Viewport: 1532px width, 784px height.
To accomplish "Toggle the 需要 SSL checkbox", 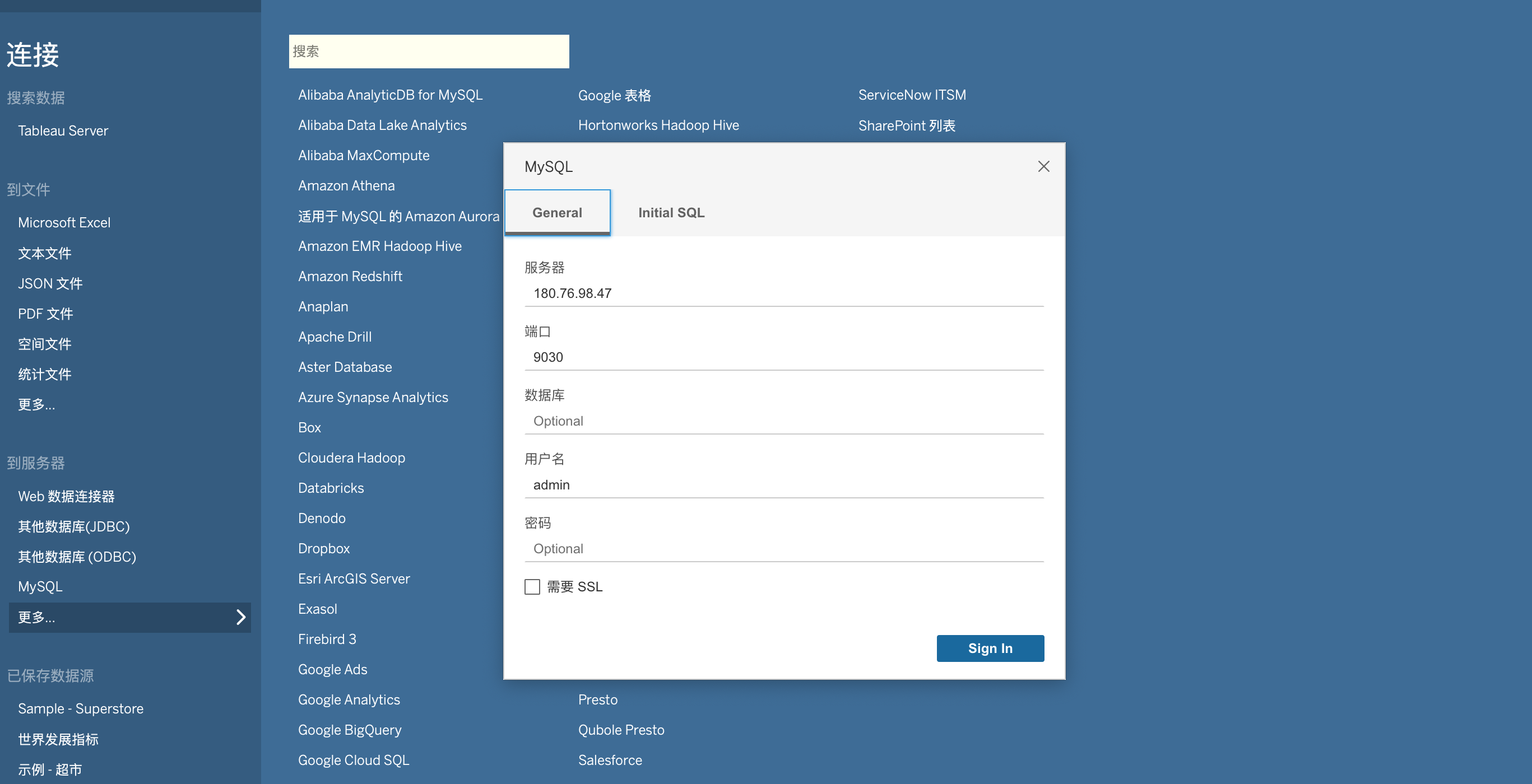I will coord(532,587).
